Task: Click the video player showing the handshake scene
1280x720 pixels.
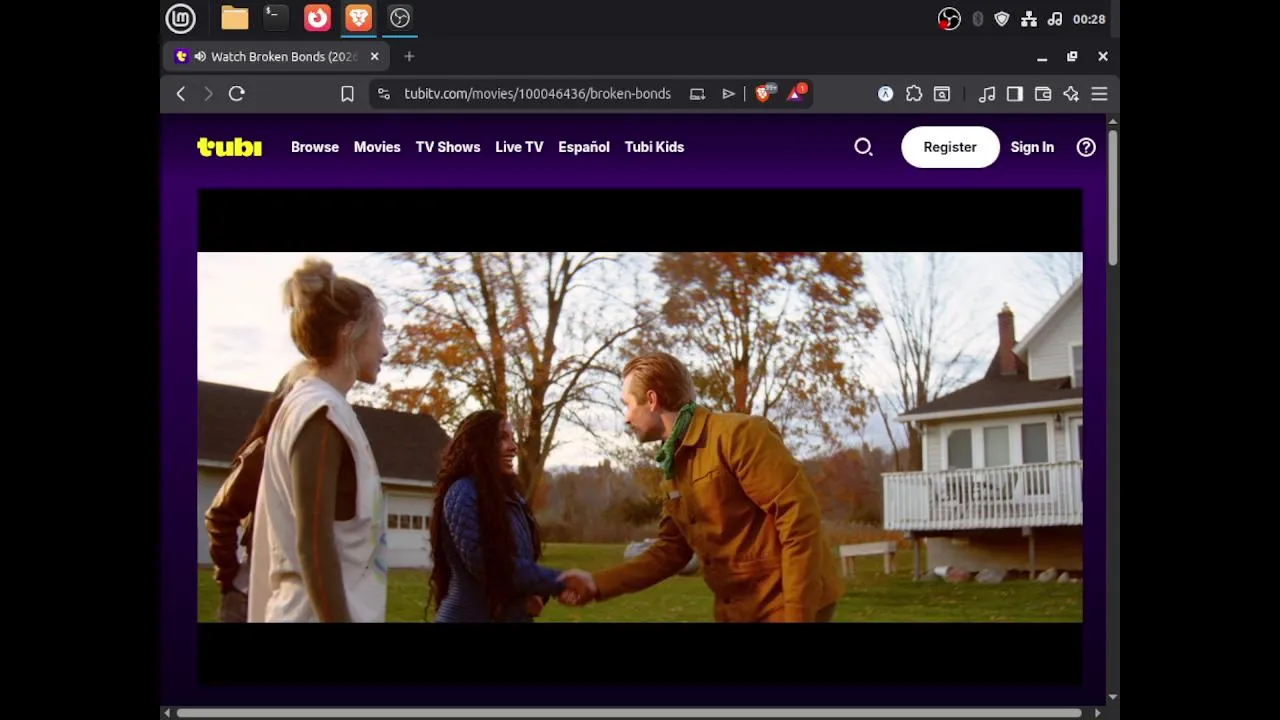Action: [640, 437]
